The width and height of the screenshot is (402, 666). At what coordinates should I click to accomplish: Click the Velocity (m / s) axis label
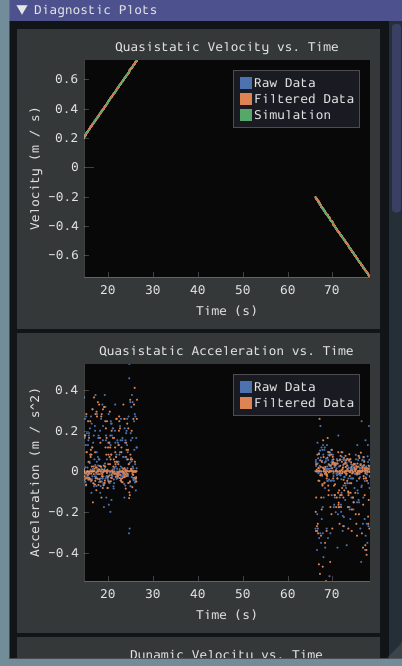click(35, 169)
